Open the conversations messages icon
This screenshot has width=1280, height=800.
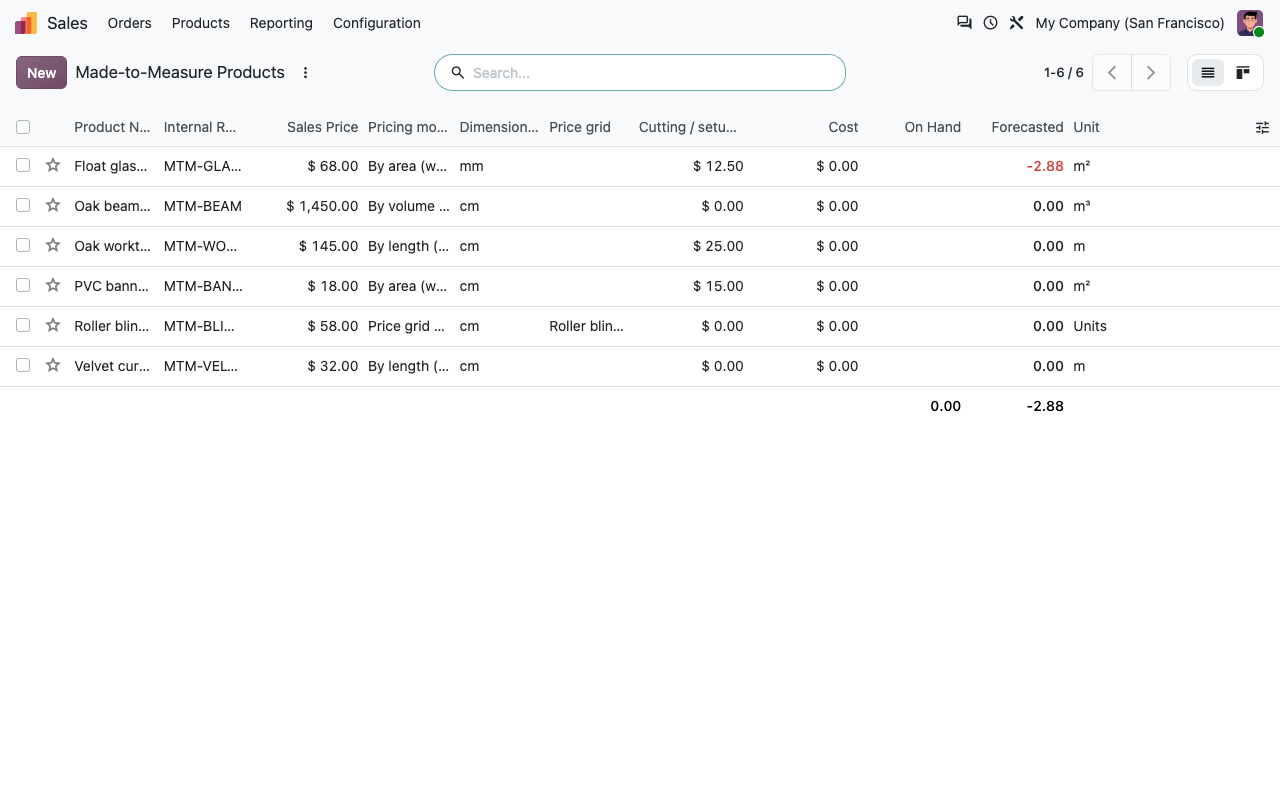[964, 22]
